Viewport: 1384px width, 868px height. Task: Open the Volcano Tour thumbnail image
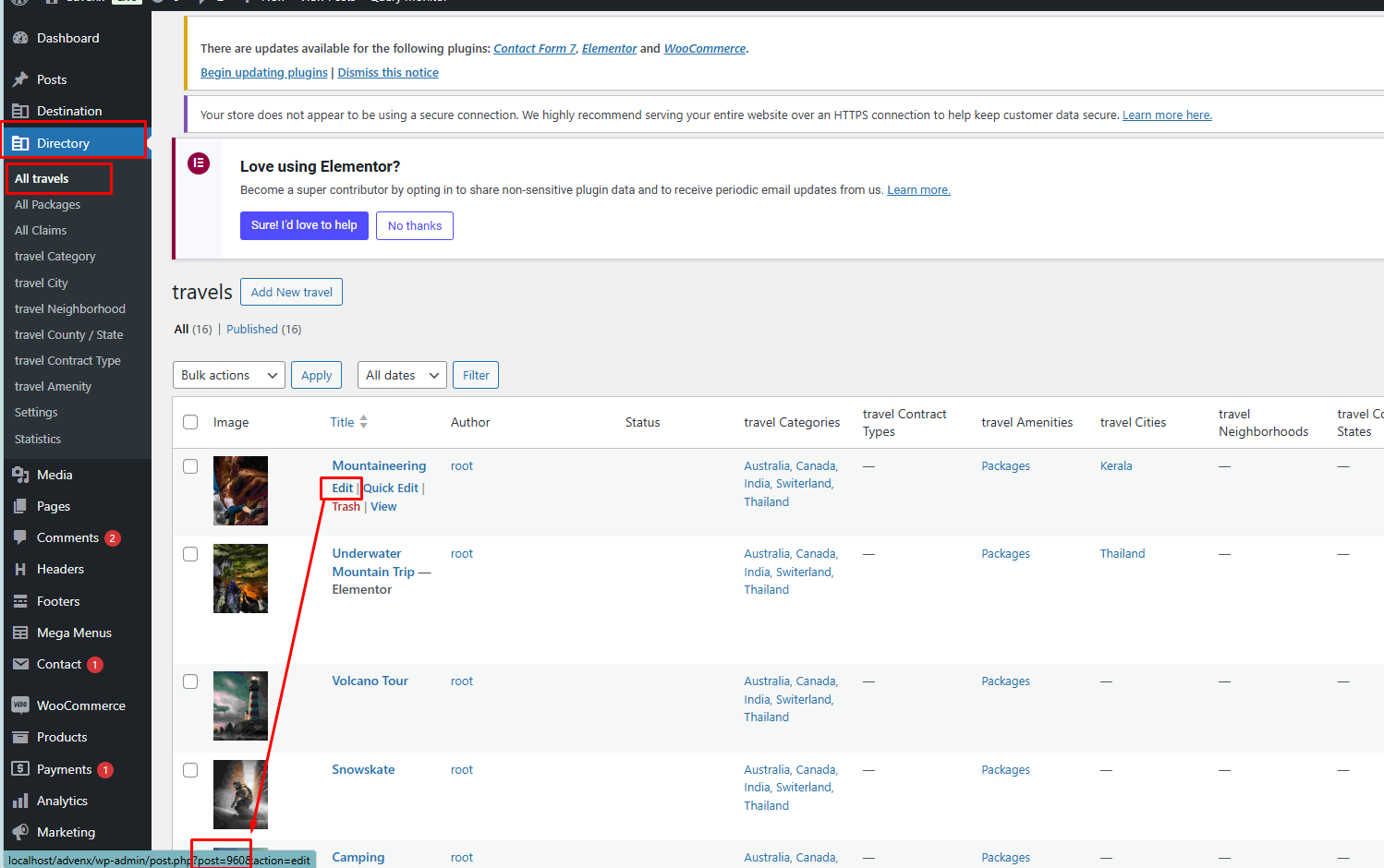[240, 705]
